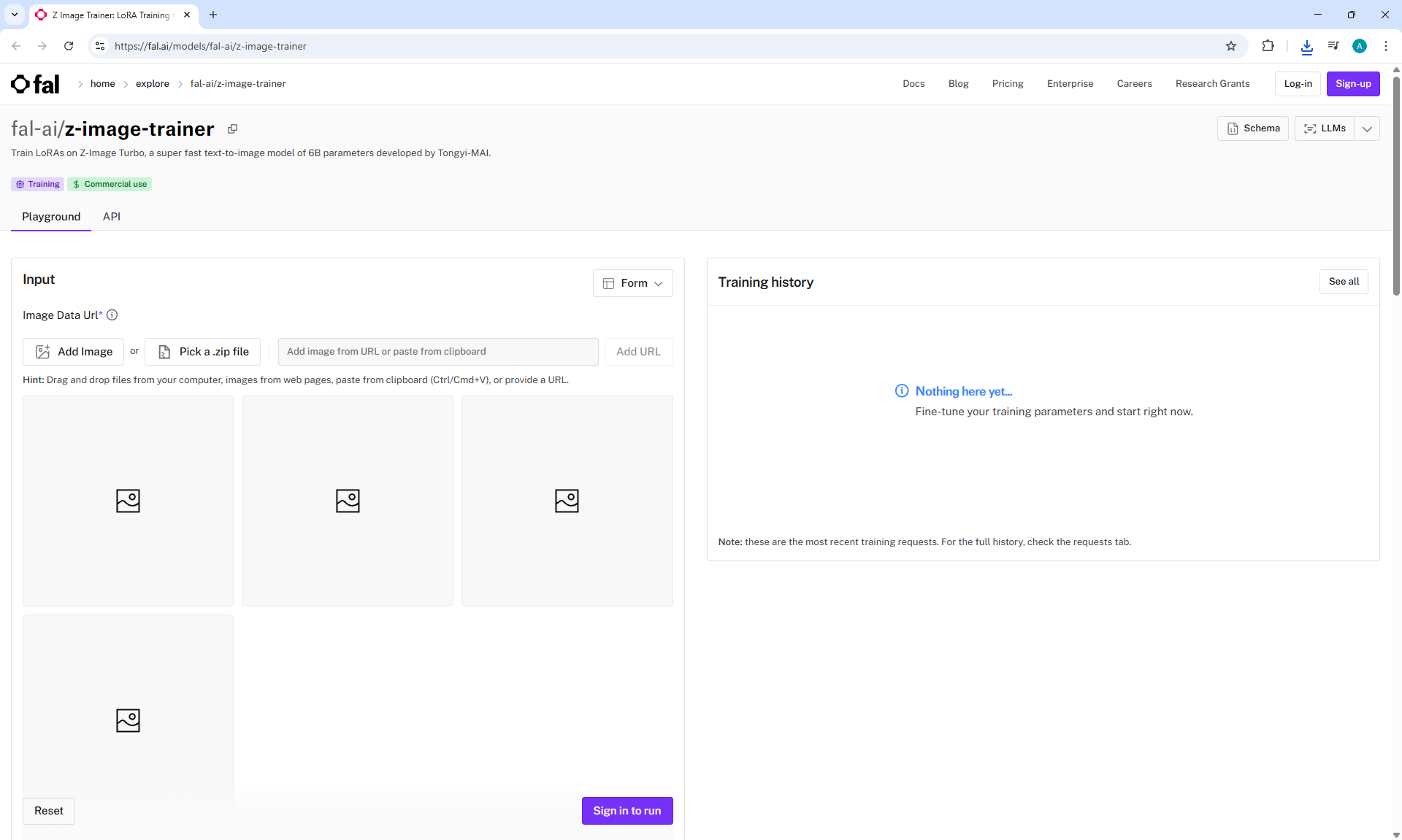Expand the Form view dropdown

coord(632,283)
